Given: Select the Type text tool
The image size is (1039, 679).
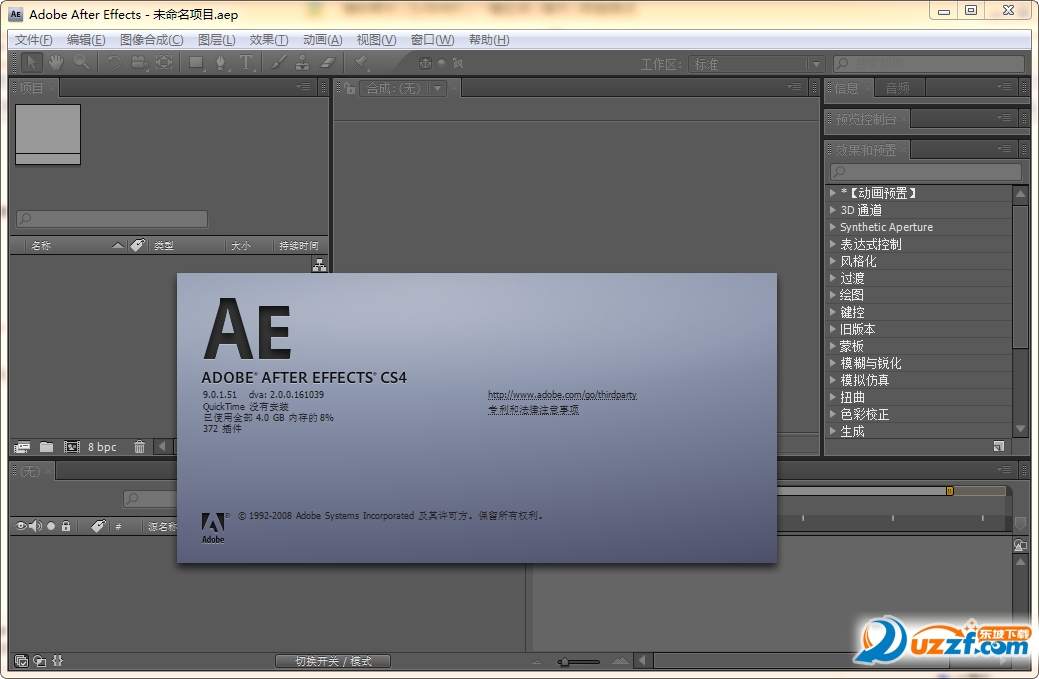Looking at the screenshot, I should click(246, 63).
